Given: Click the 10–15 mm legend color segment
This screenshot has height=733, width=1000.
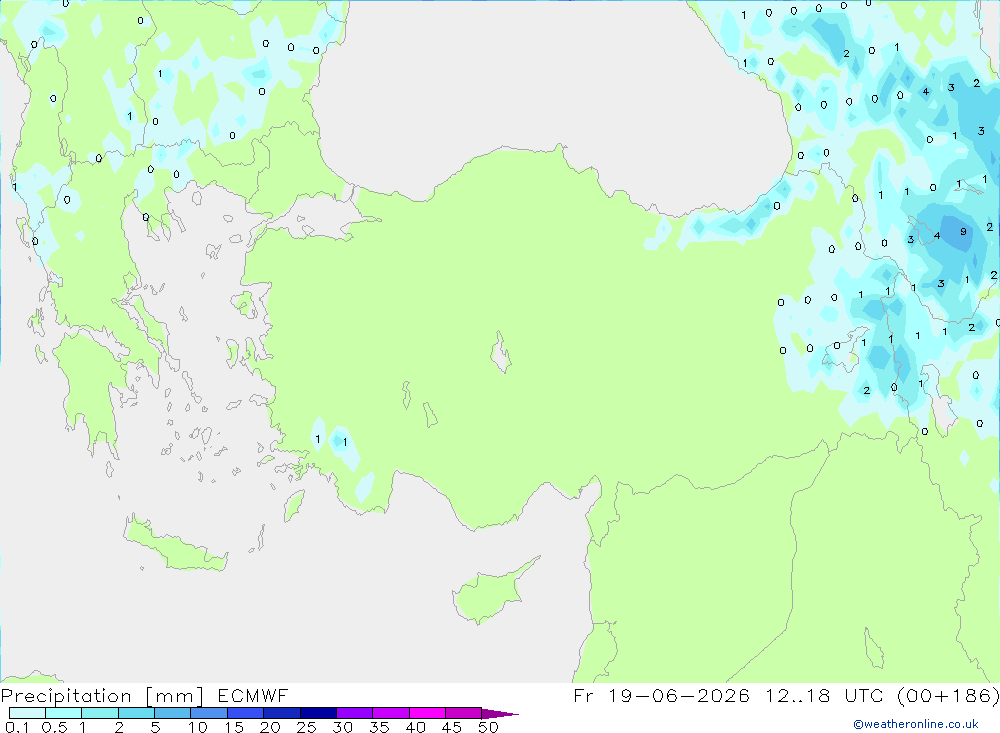Looking at the screenshot, I should click(209, 713).
